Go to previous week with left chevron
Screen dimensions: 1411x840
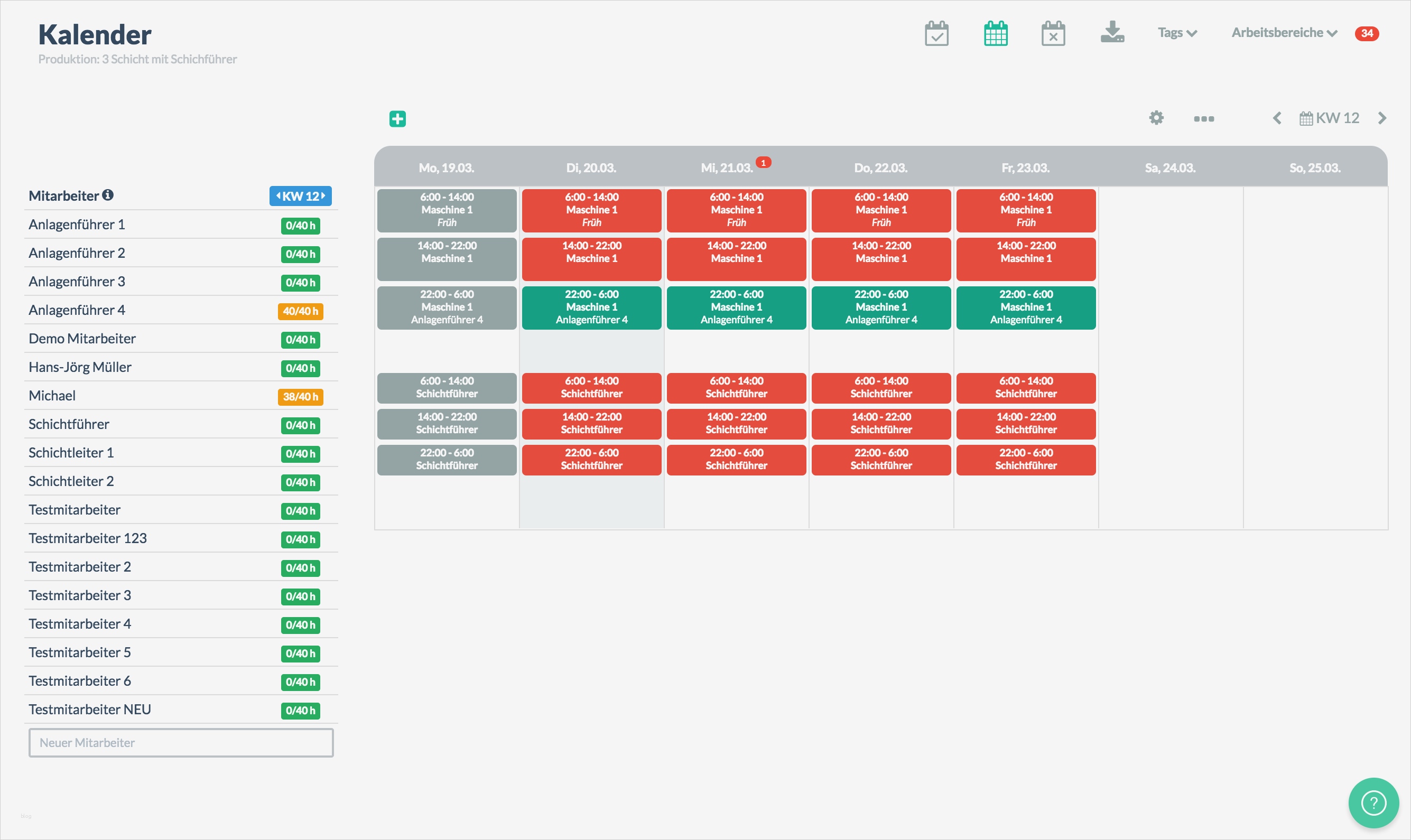coord(1277,118)
